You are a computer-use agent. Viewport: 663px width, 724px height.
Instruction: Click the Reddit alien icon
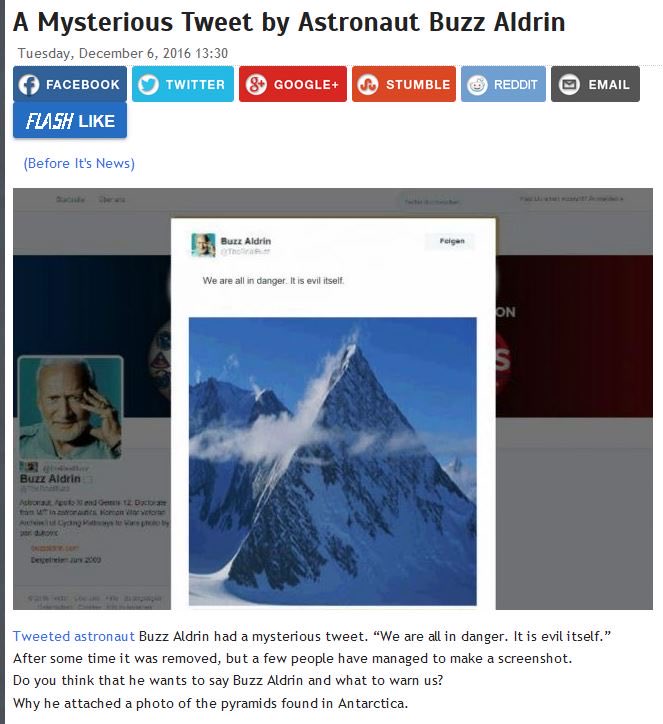point(477,85)
